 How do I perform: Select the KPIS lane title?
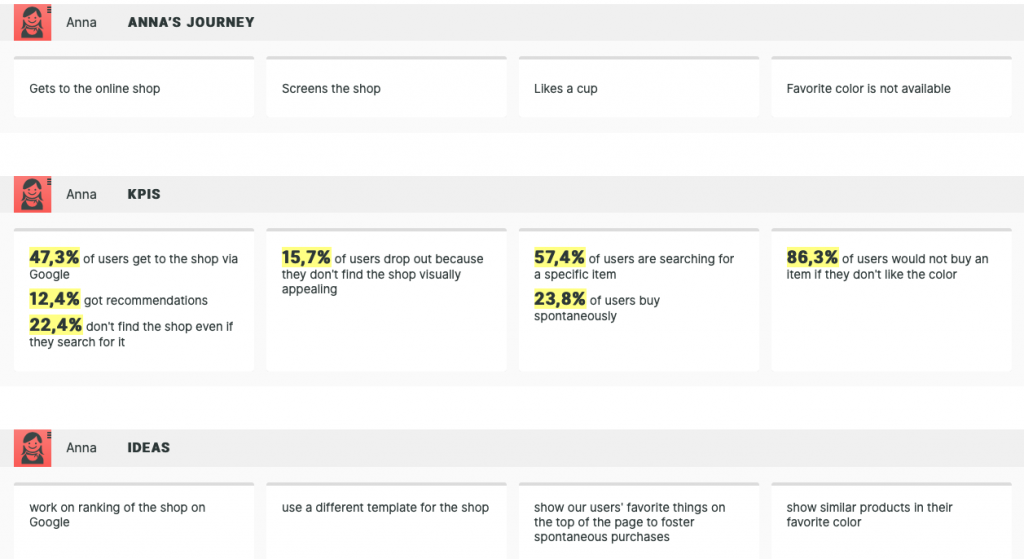coord(144,194)
